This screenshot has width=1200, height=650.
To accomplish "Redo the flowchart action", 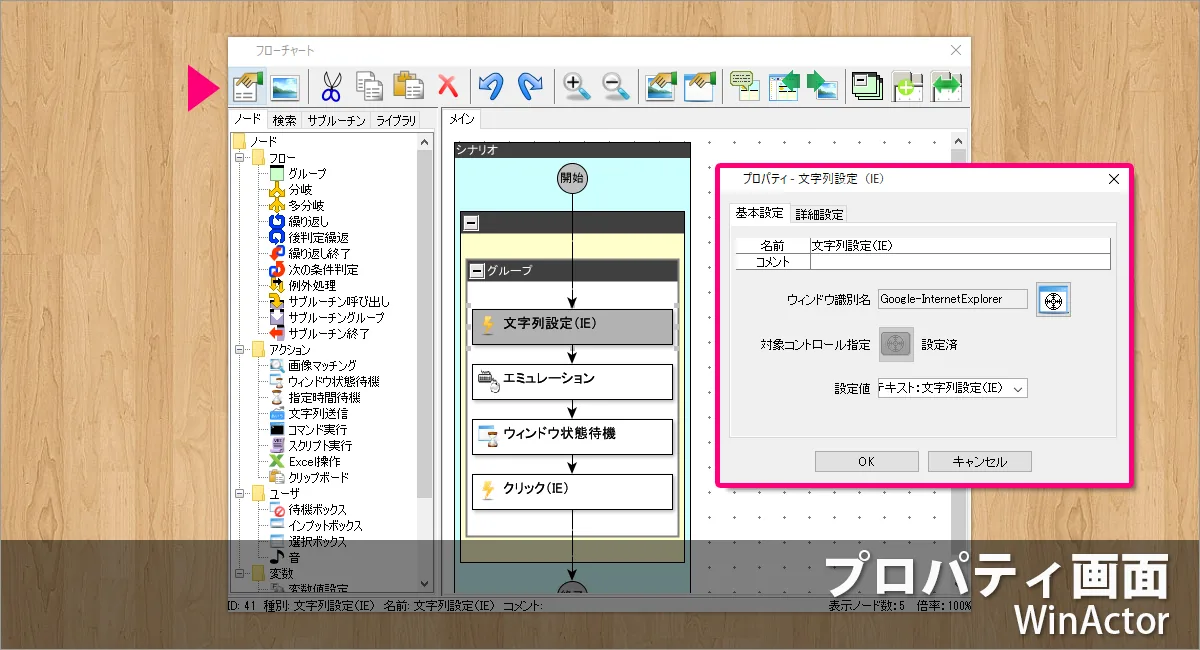I will 530,86.
